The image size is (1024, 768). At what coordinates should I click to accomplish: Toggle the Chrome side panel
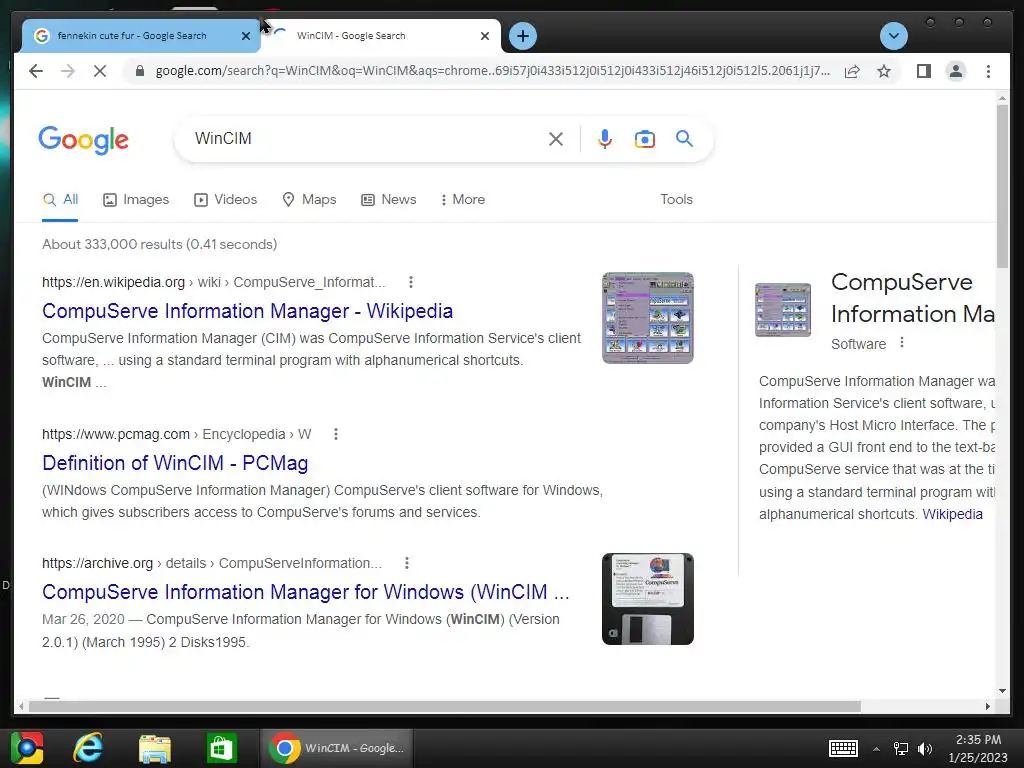tap(923, 71)
